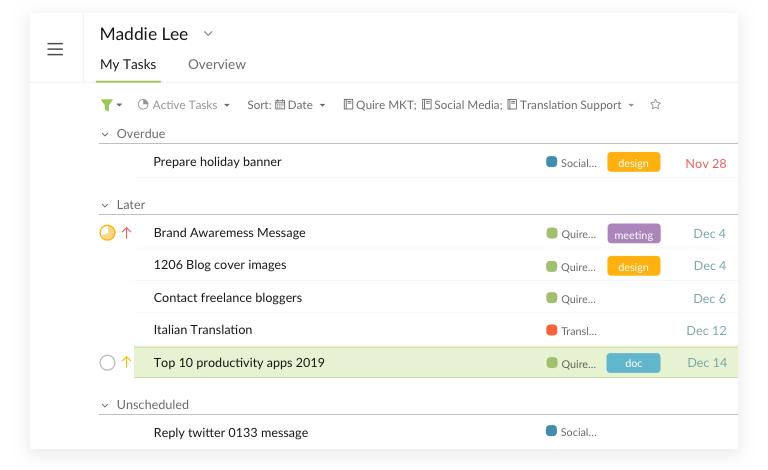Click the purple meeting tag
The width and height of the screenshot is (768, 470).
click(634, 234)
